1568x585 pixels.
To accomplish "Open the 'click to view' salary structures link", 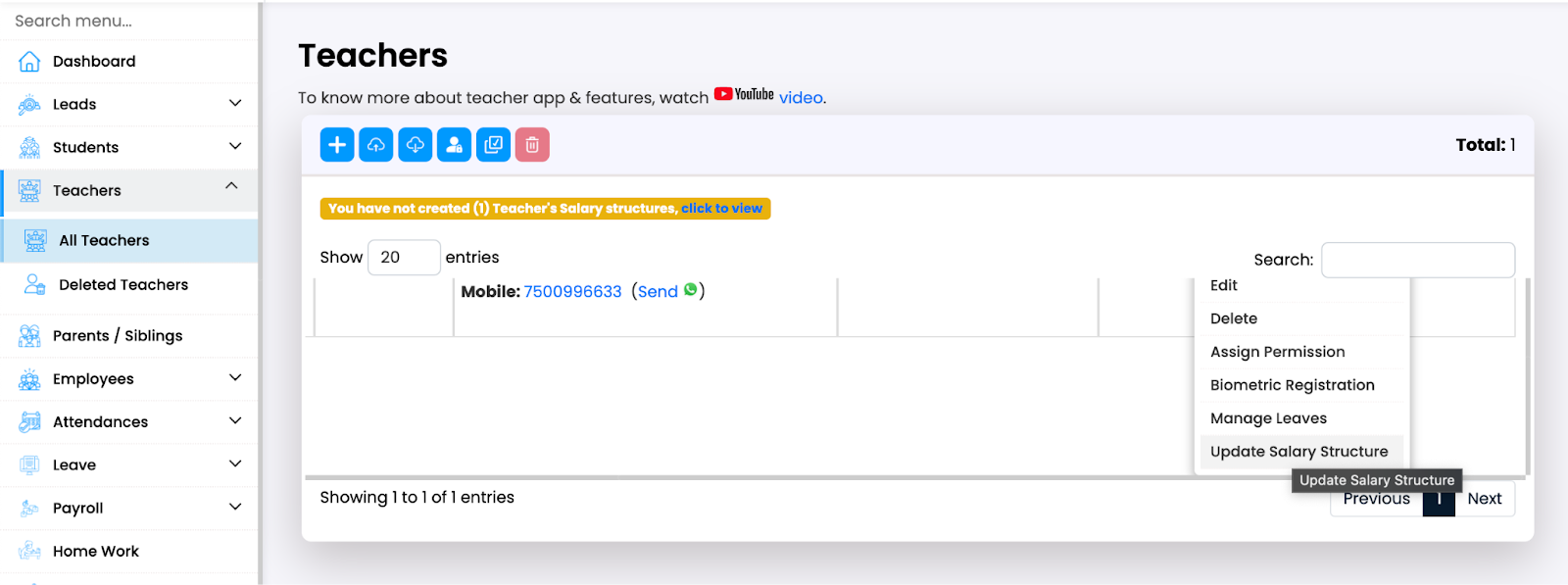I will pos(721,209).
